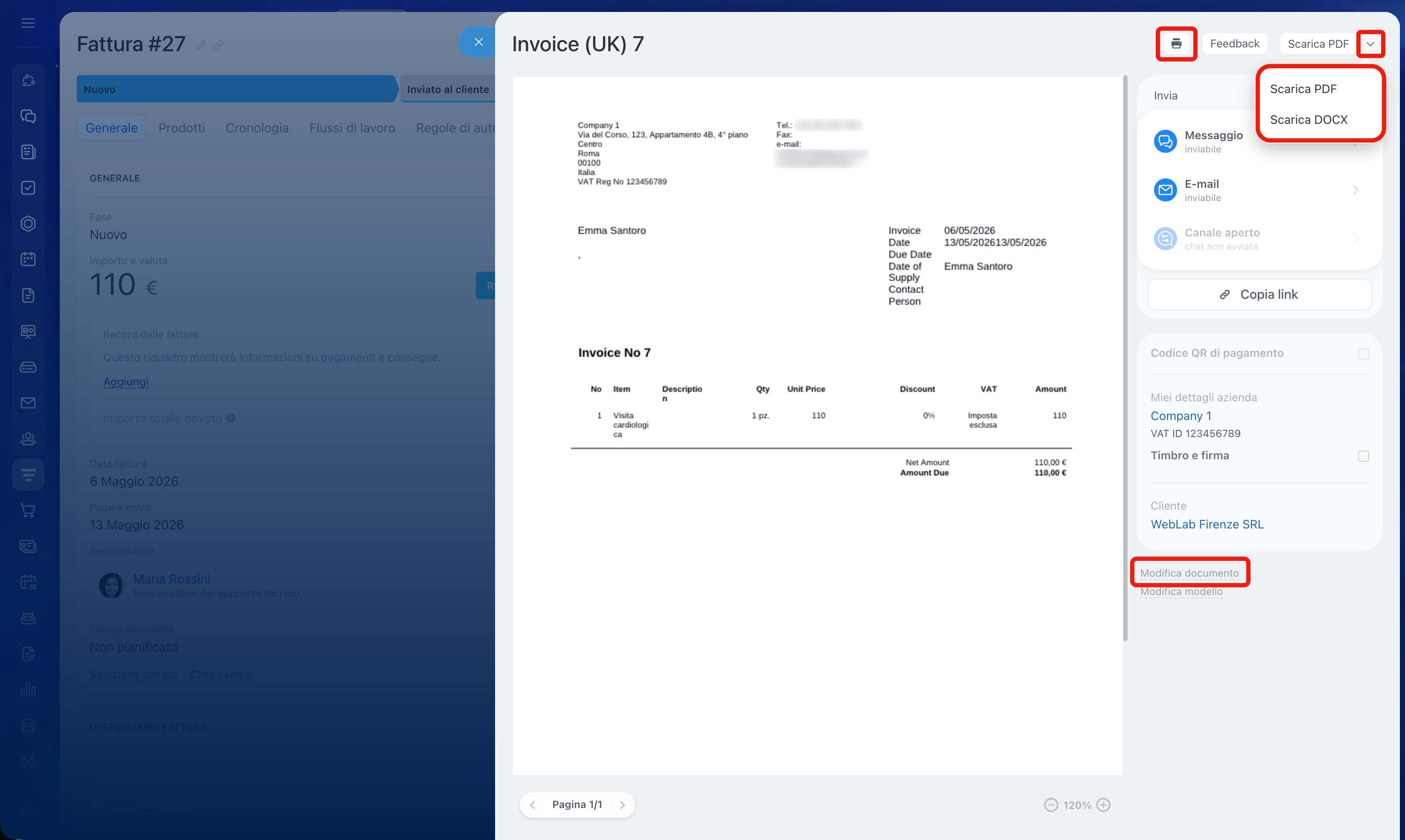The height and width of the screenshot is (840, 1405).
Task: Open the Company 1 details link
Action: pos(1181,416)
